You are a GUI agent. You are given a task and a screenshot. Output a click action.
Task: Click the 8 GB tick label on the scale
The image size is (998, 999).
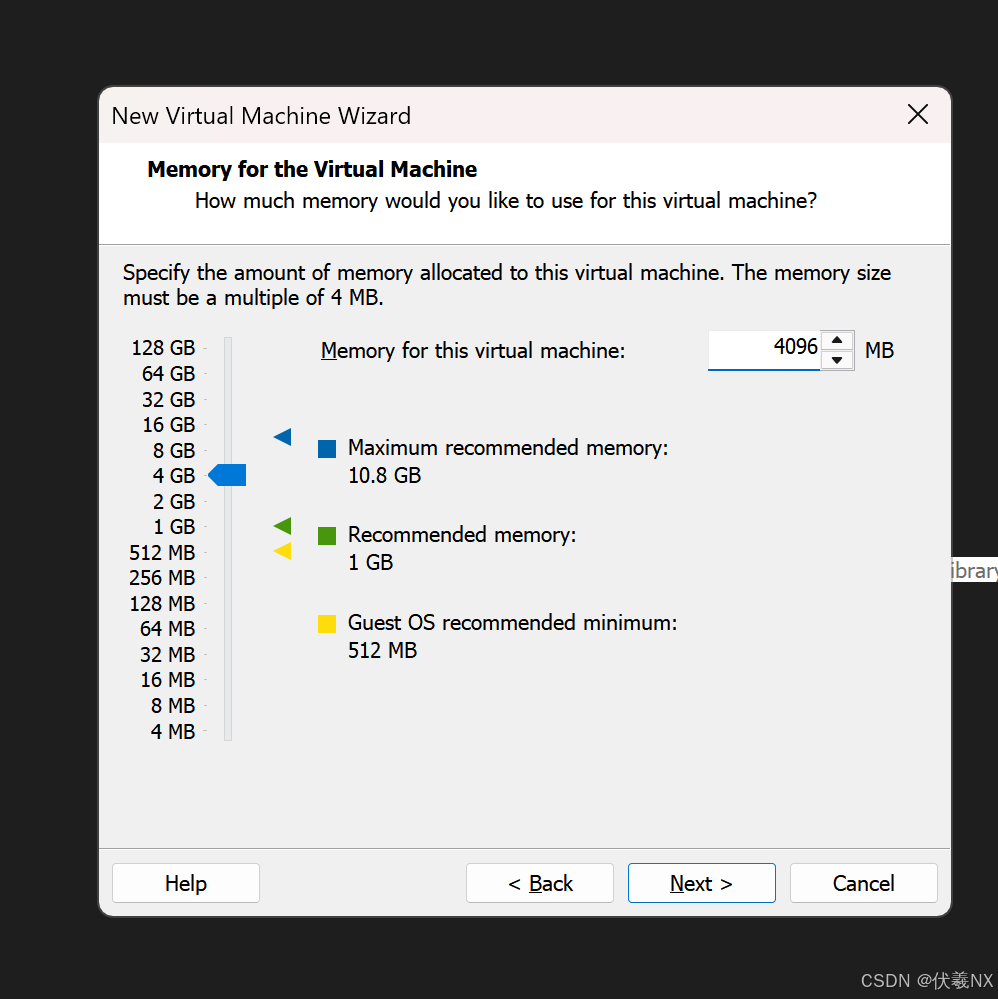click(173, 450)
